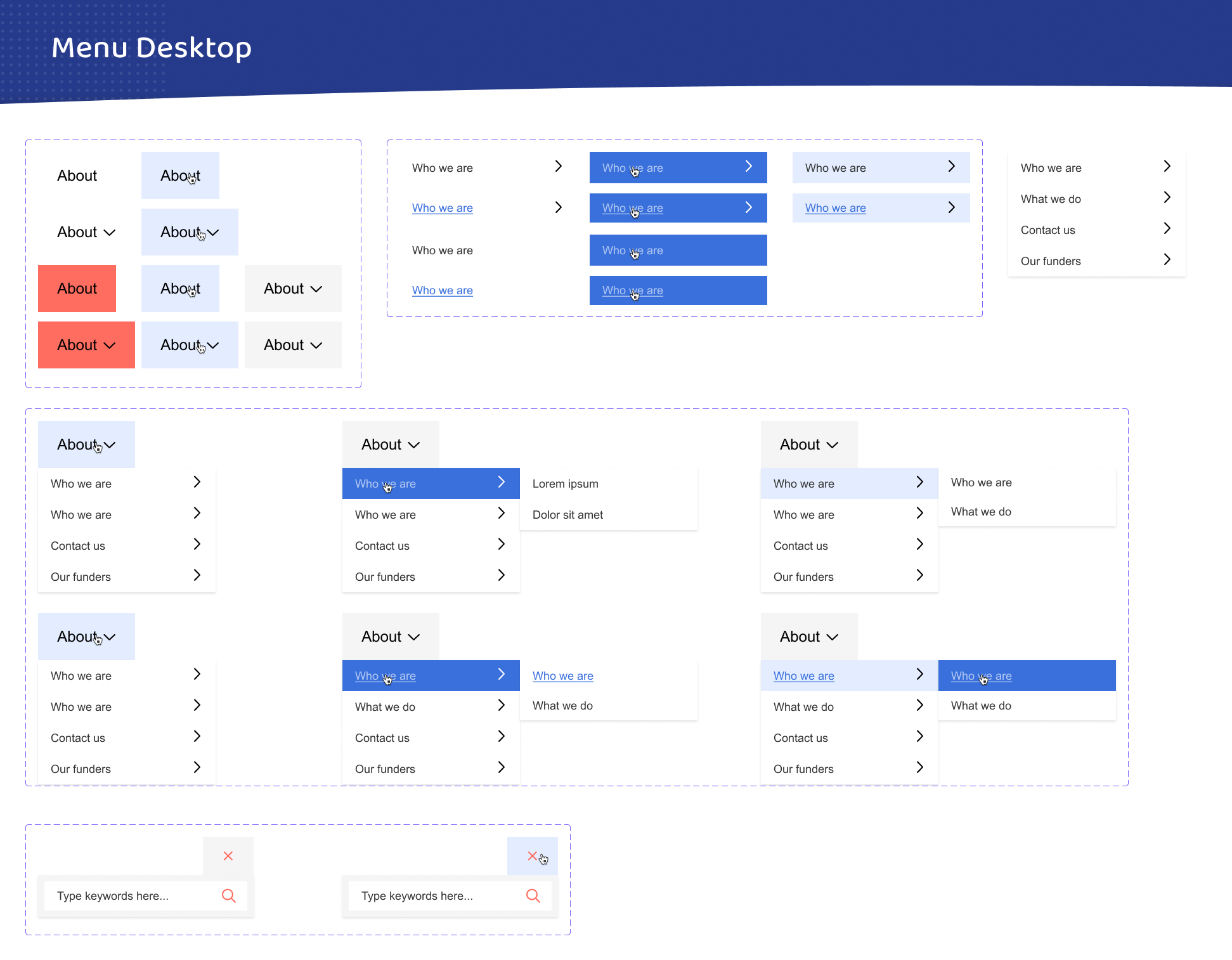Screen dimensions: 1232x960
Task: Click plain About text without background or arrow
Action: click(x=77, y=176)
